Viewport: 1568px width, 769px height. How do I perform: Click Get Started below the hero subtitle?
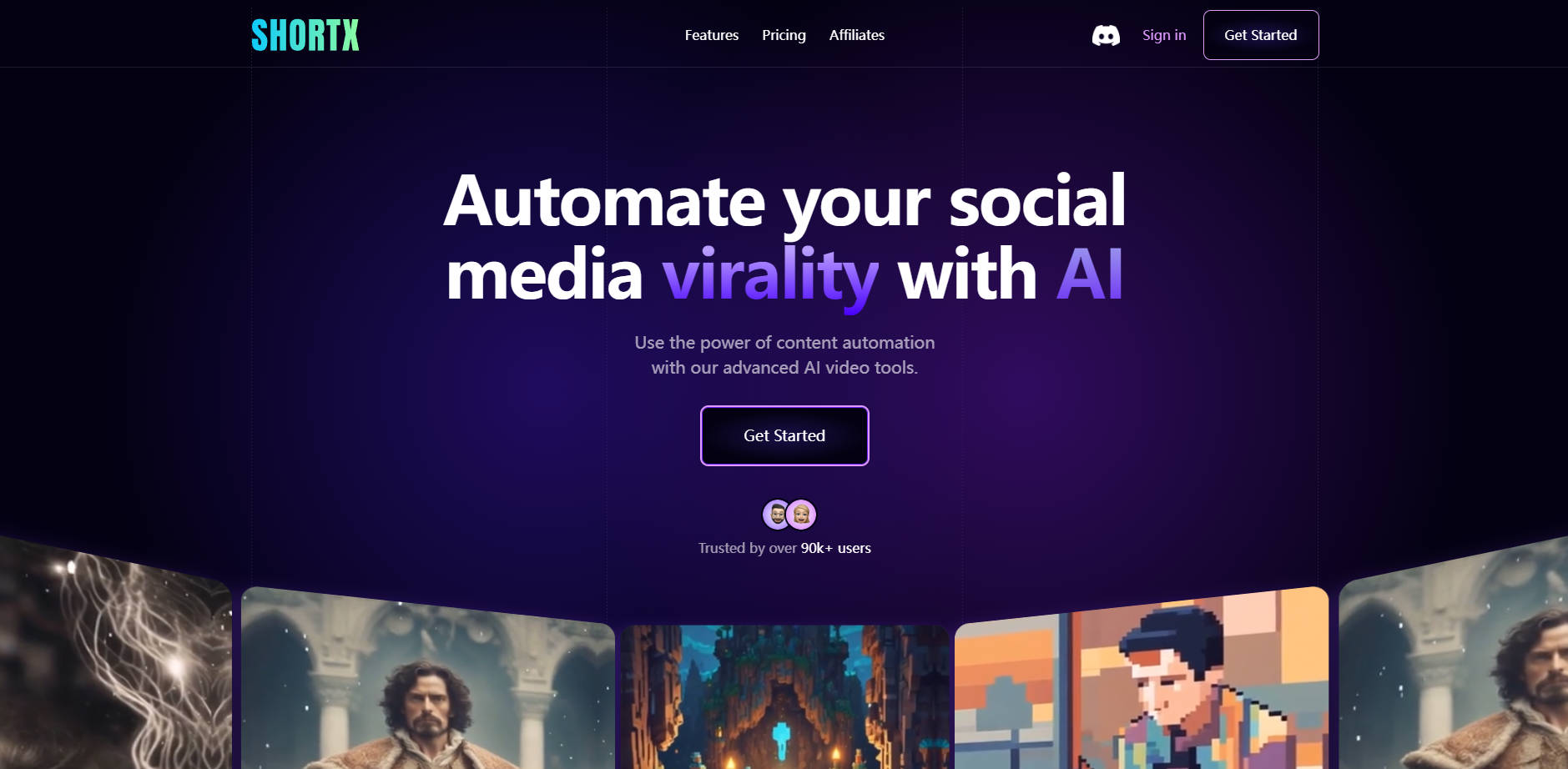click(x=784, y=435)
